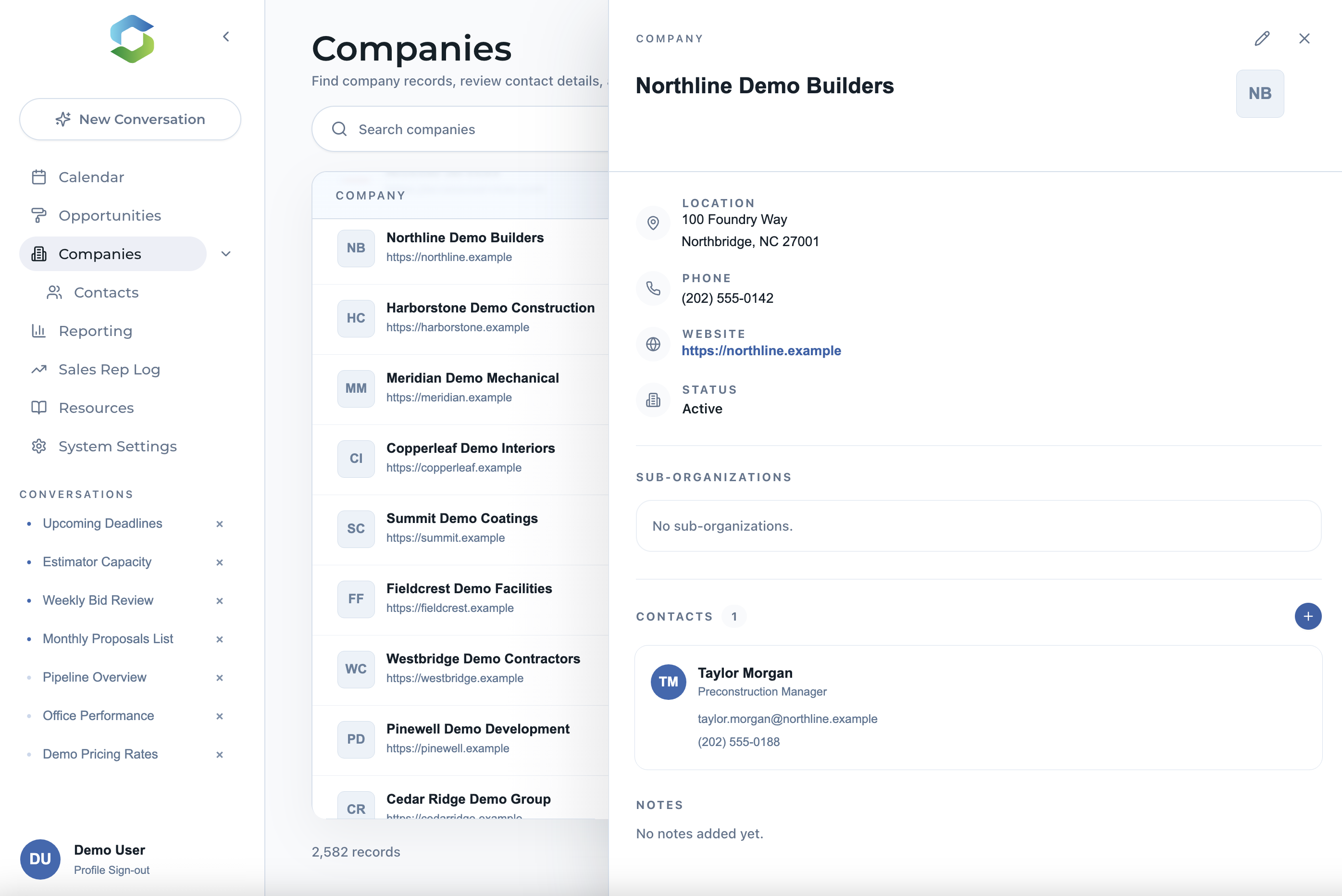
Task: Open the Monthly Proposals List conversation
Action: pos(108,638)
